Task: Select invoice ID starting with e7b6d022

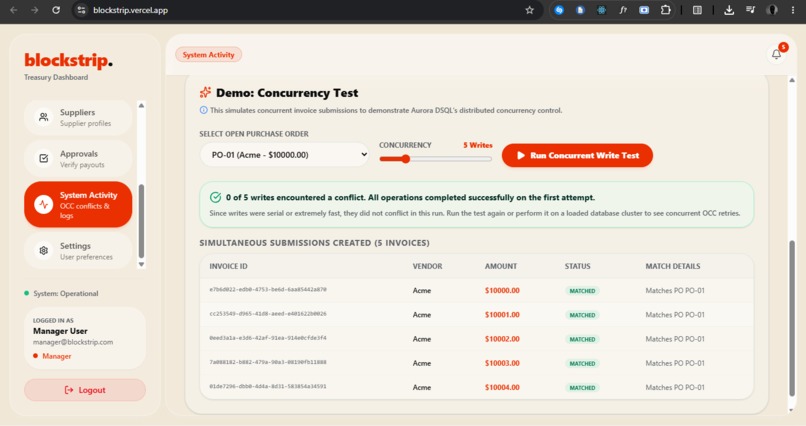Action: coord(268,290)
